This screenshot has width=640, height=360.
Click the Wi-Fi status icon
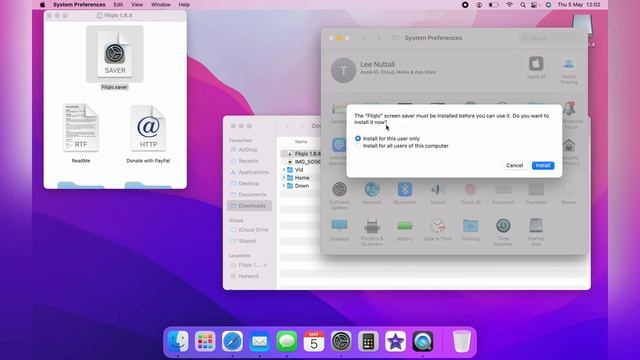click(509, 5)
